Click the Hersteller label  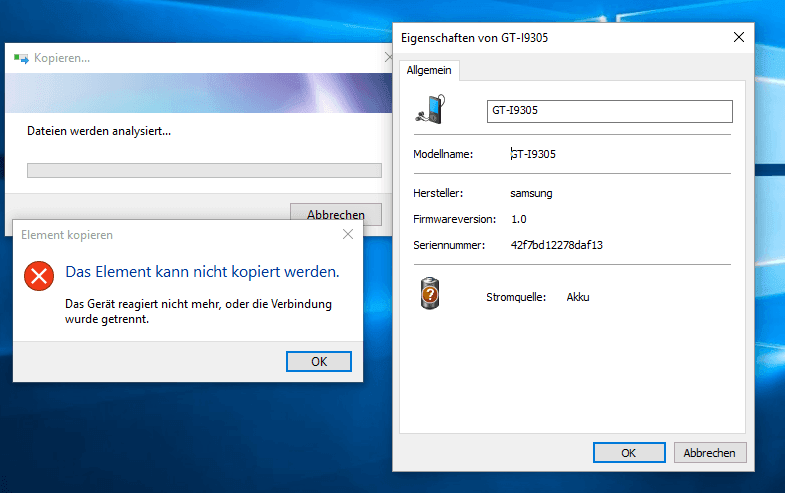(x=438, y=193)
